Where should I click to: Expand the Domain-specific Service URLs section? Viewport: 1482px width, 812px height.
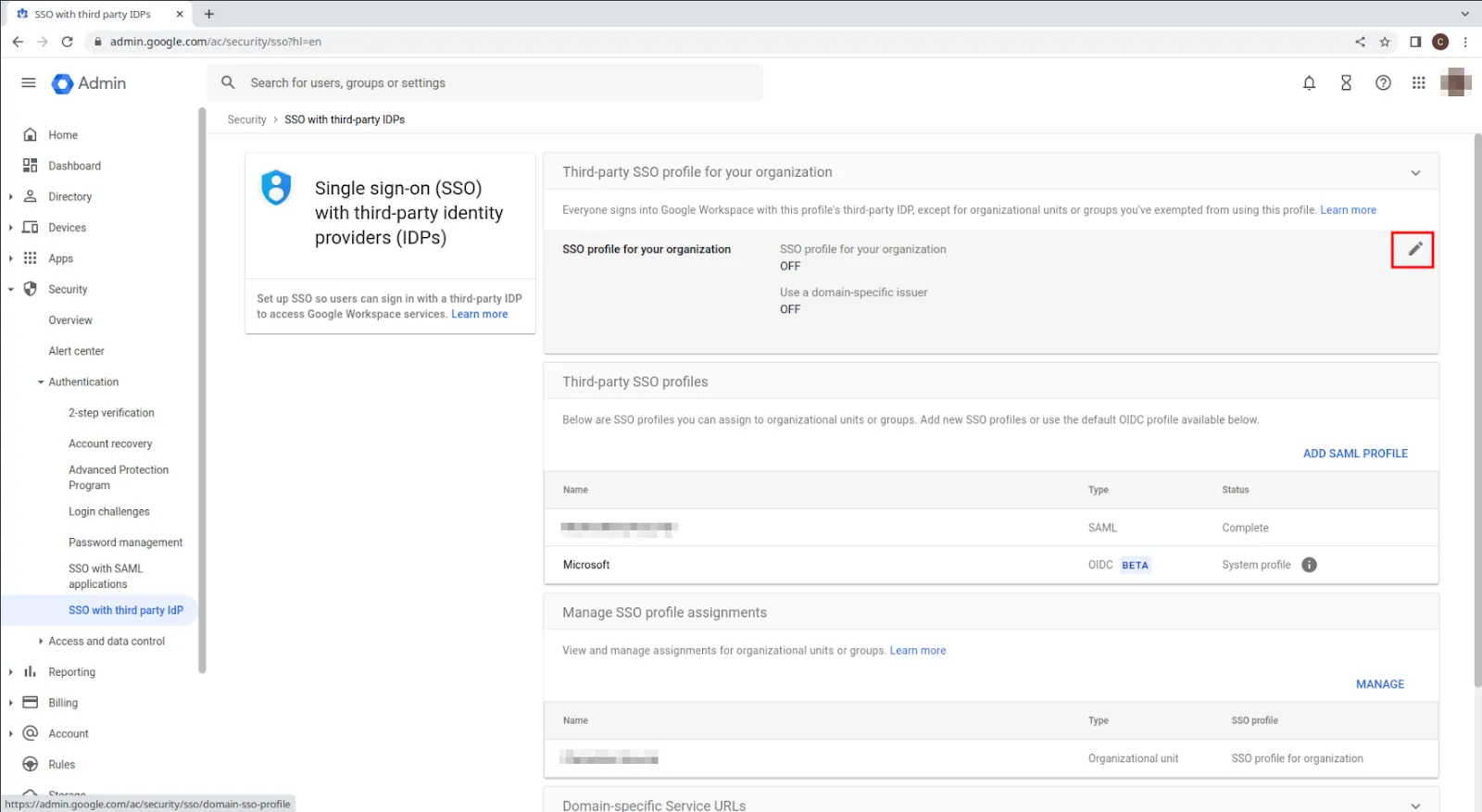(x=1415, y=806)
